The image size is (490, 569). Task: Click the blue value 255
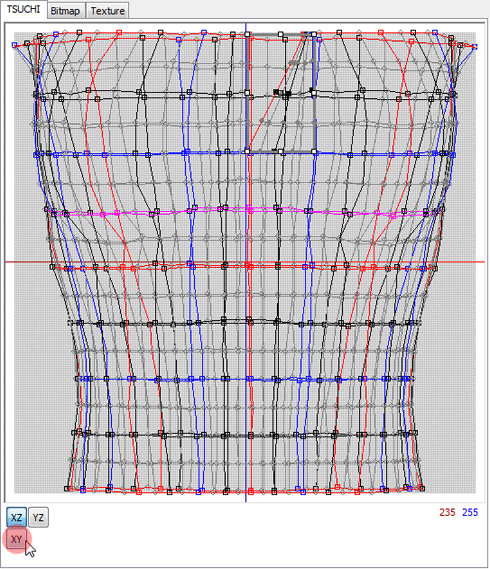tap(470, 512)
